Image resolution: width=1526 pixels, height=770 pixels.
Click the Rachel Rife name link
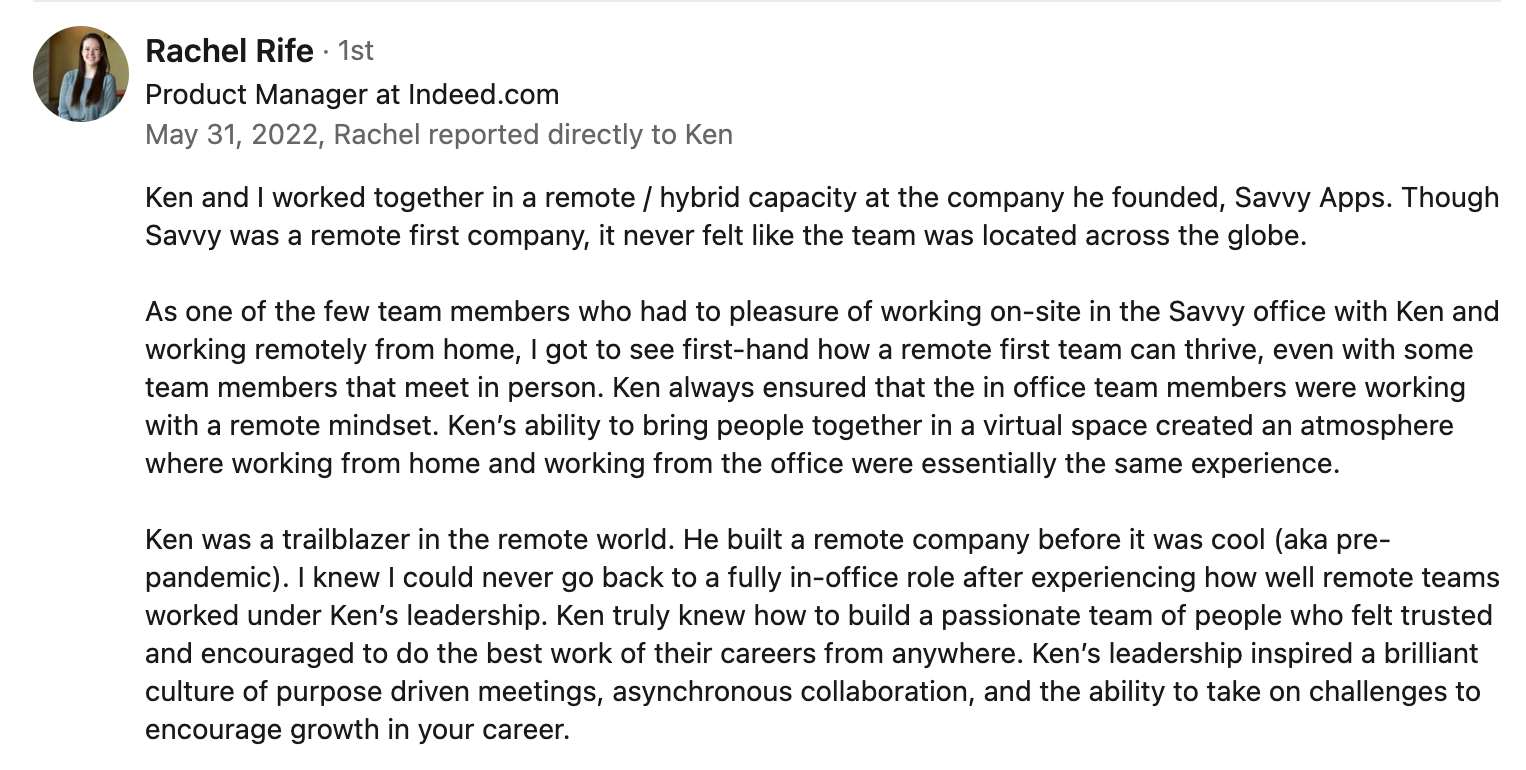click(x=229, y=50)
